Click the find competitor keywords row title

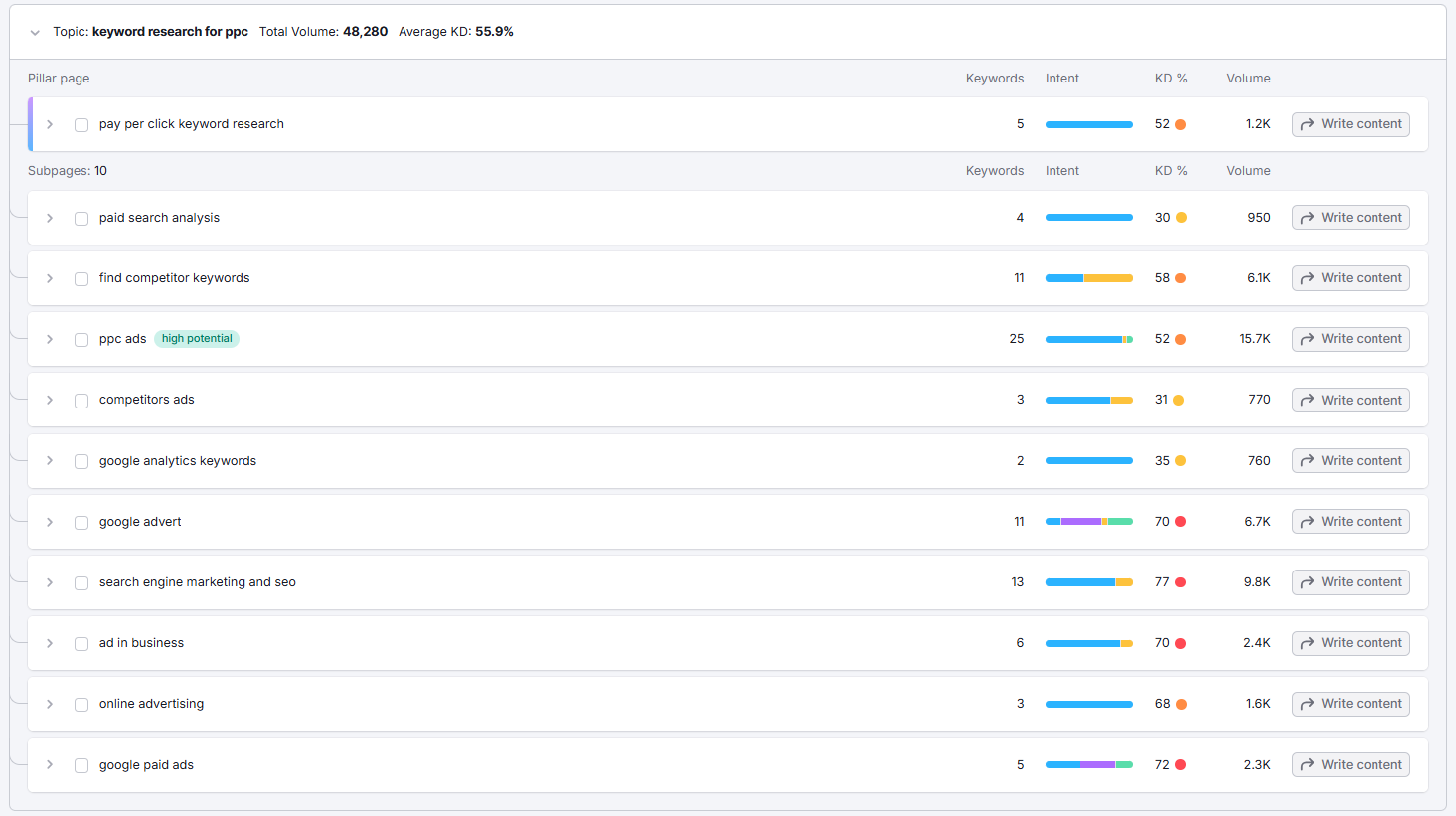[174, 278]
